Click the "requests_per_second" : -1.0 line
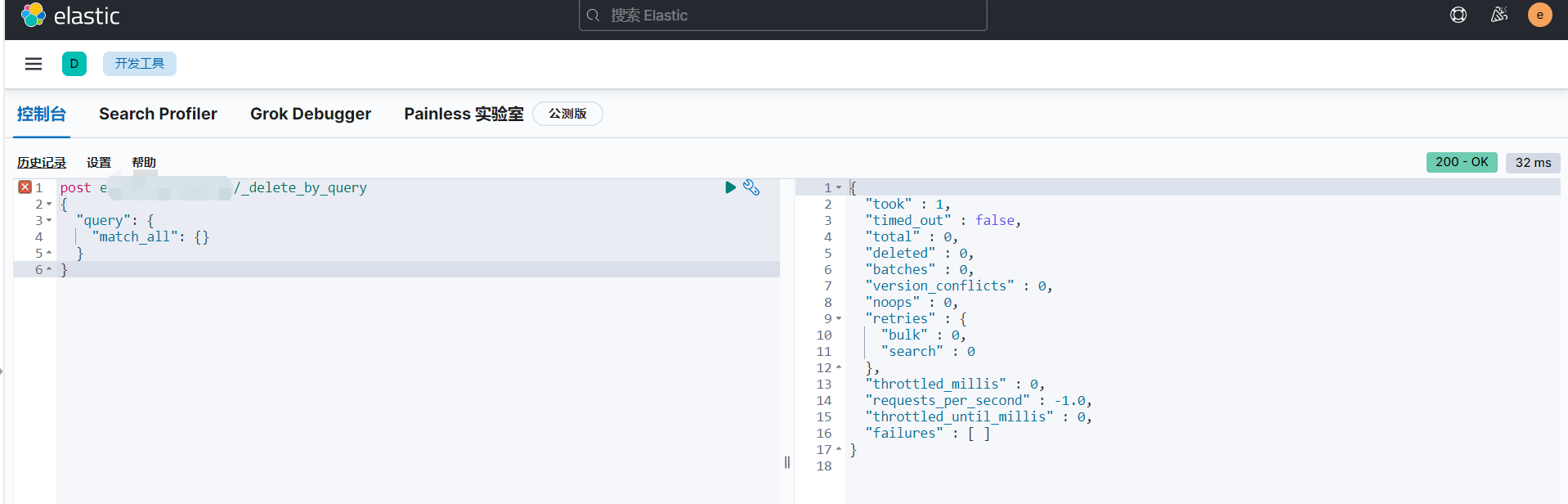 click(x=979, y=400)
